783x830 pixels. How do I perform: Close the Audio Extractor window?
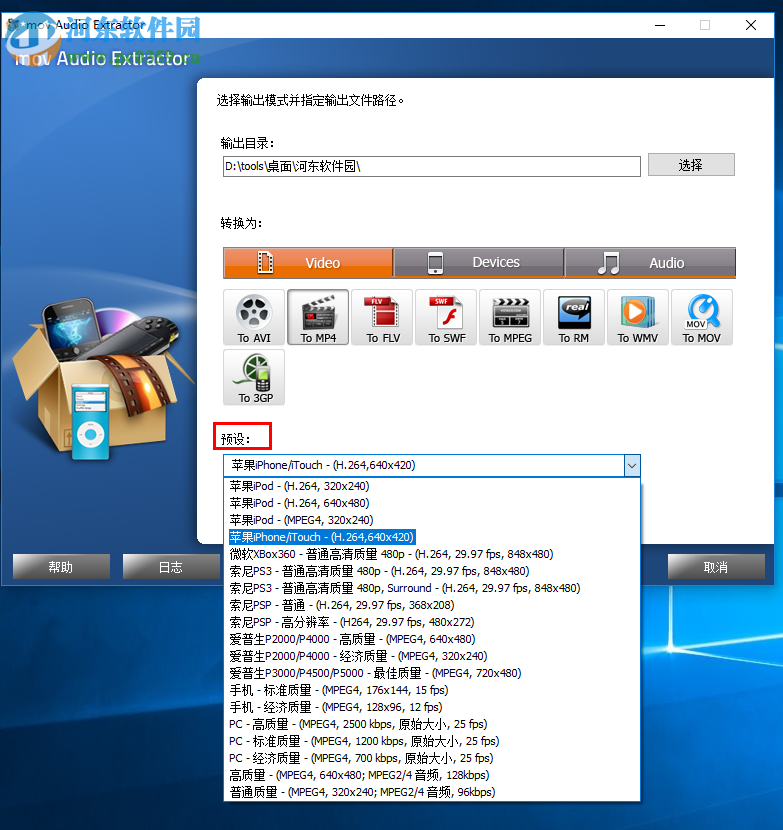(x=751, y=25)
